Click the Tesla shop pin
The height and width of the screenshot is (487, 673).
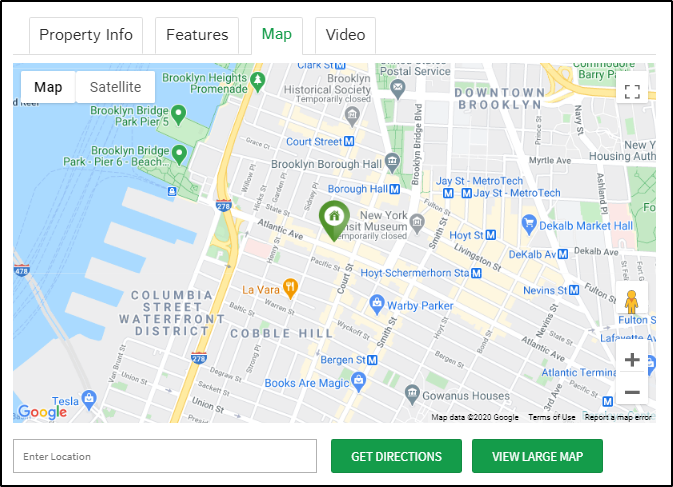(x=89, y=400)
